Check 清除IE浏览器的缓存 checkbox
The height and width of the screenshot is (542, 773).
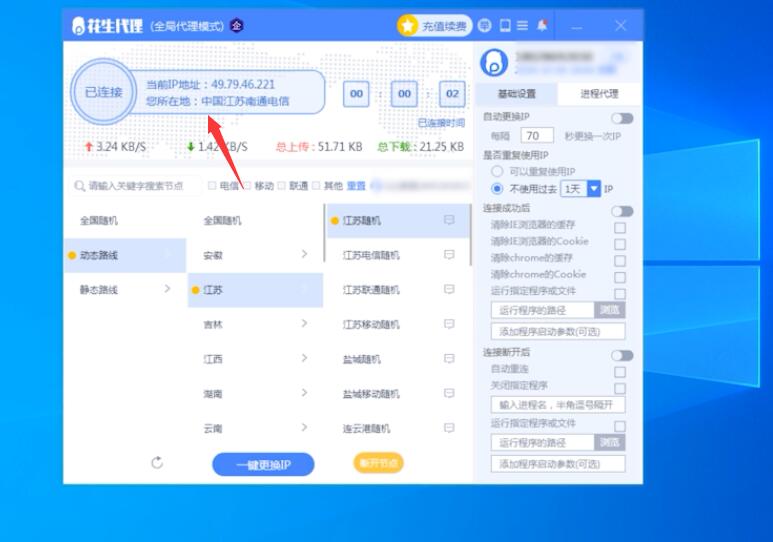coord(620,228)
